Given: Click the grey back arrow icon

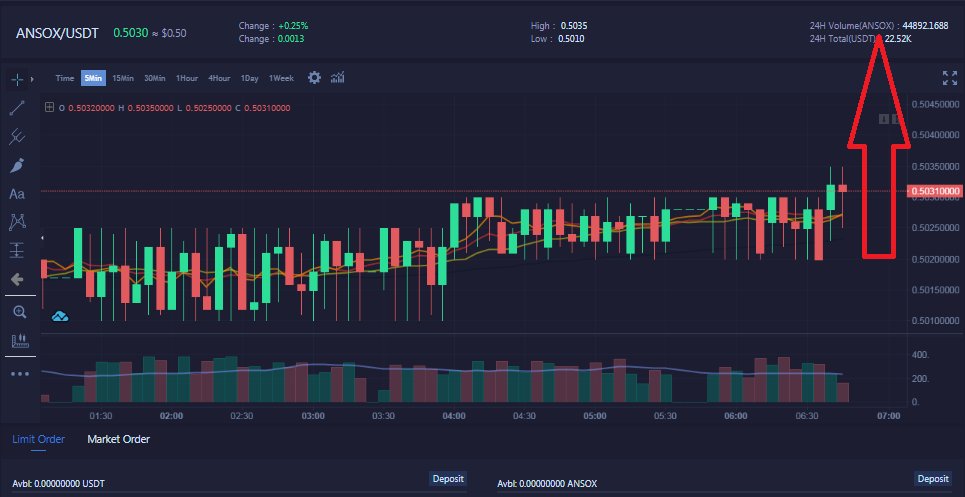Looking at the screenshot, I should [17, 280].
